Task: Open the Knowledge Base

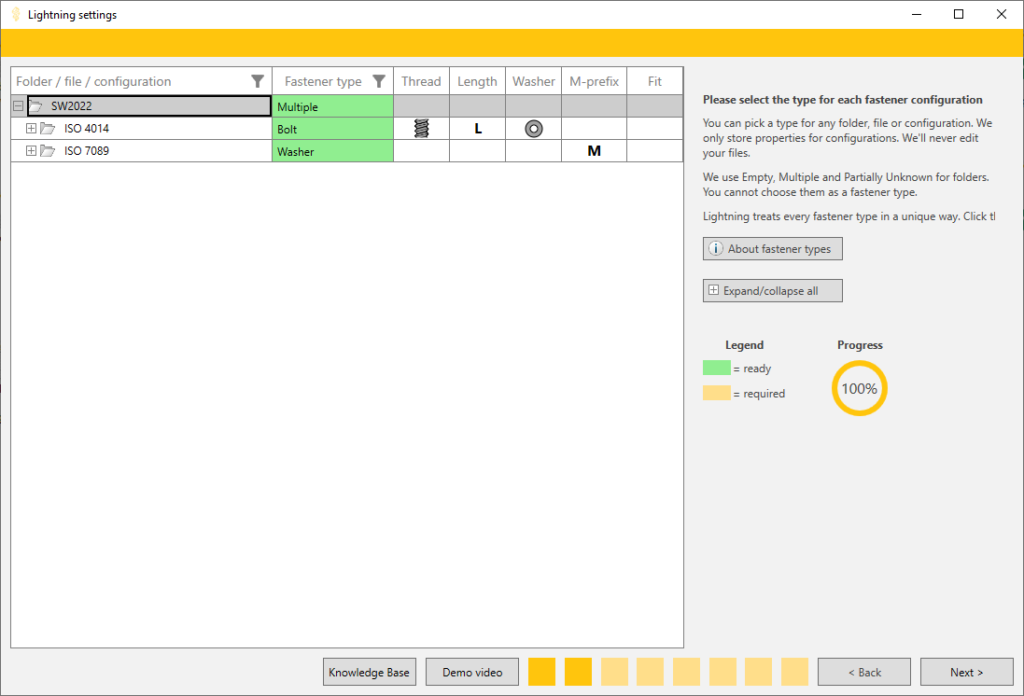Action: coord(369,671)
